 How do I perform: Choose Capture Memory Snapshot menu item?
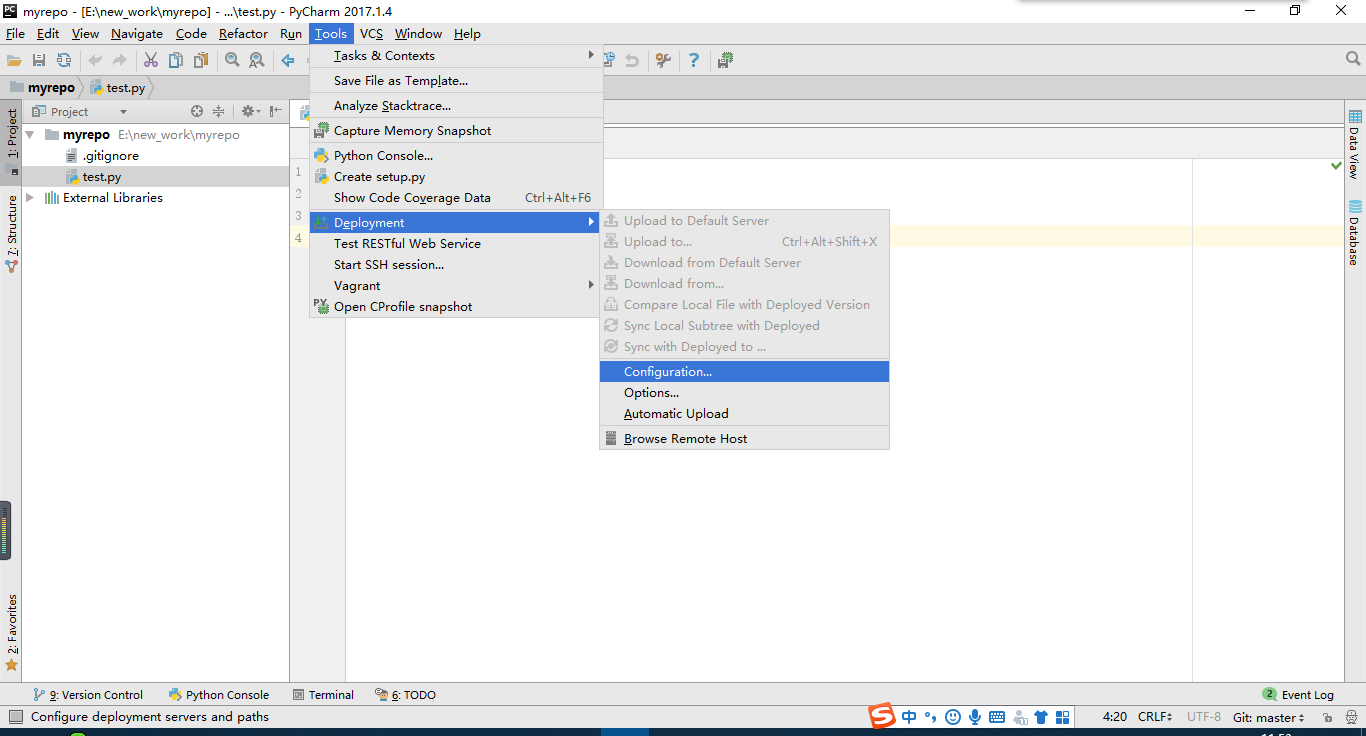[x=456, y=131]
